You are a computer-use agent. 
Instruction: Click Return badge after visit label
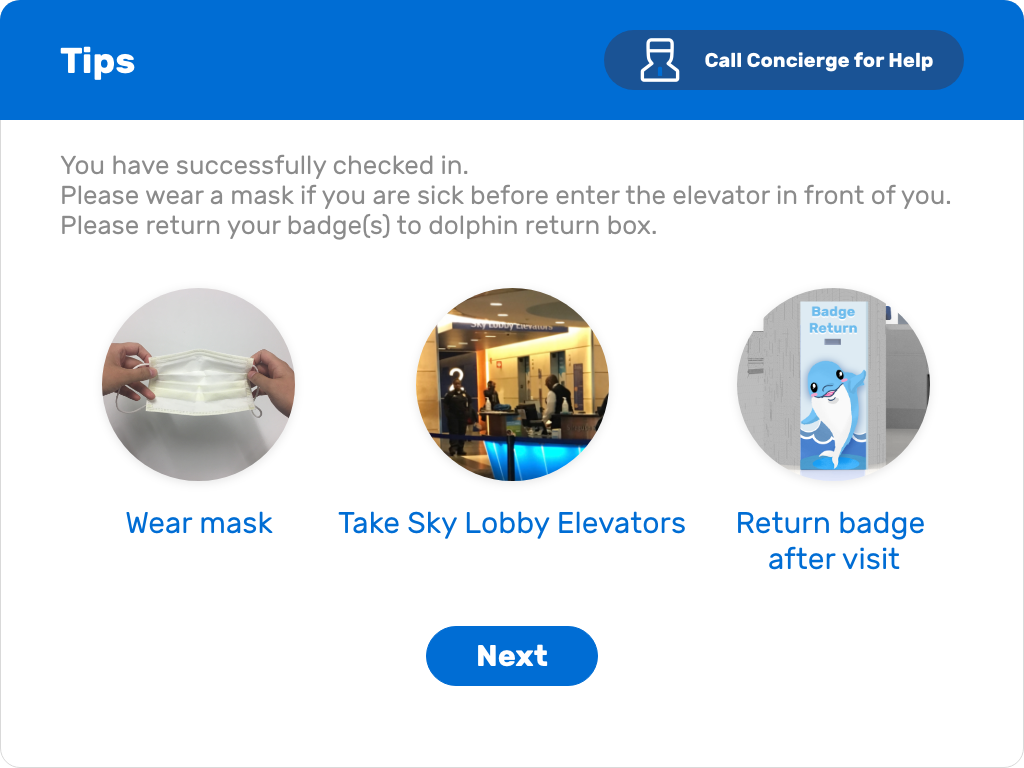pos(831,541)
